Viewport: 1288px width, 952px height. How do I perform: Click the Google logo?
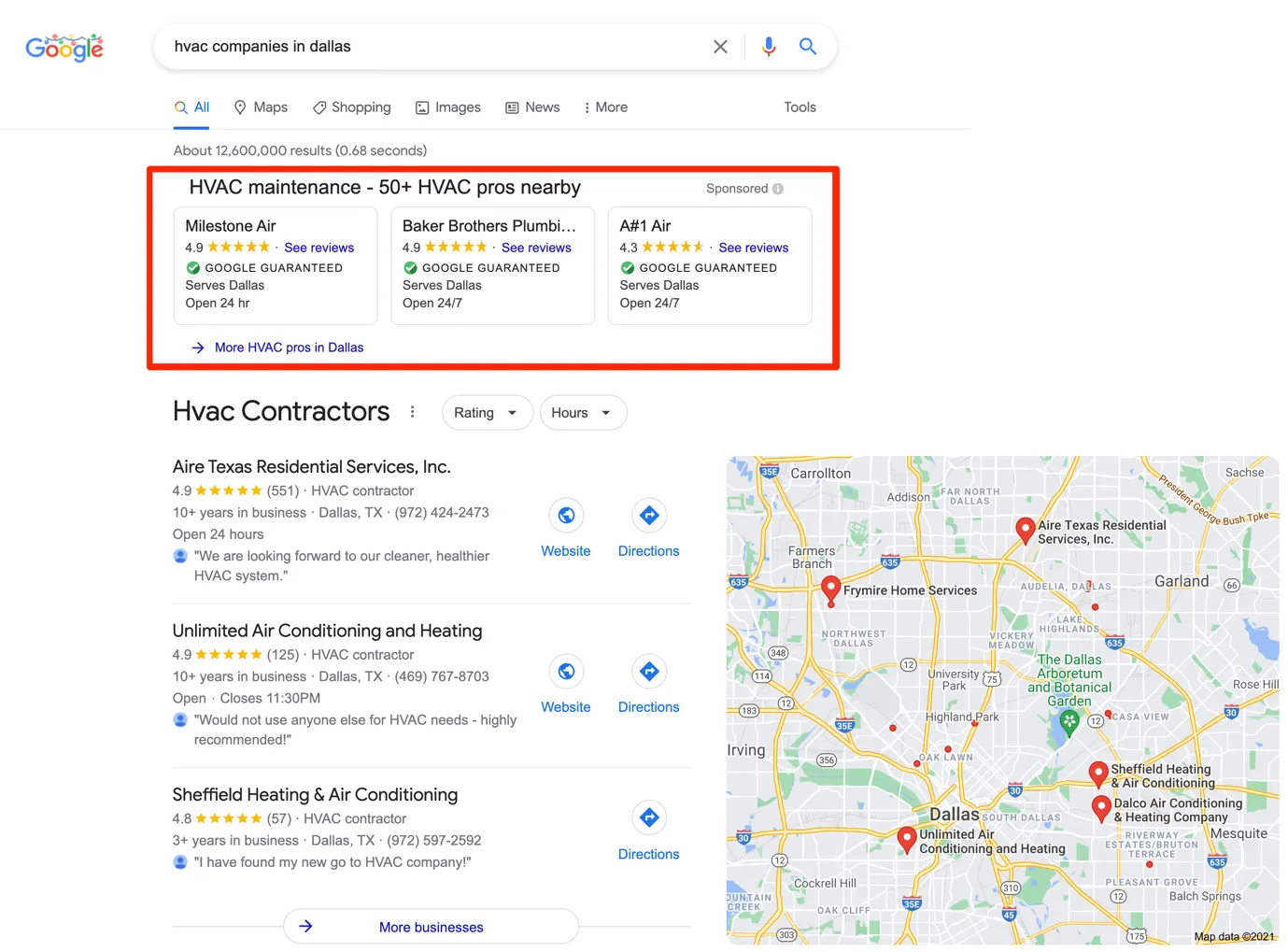64,48
